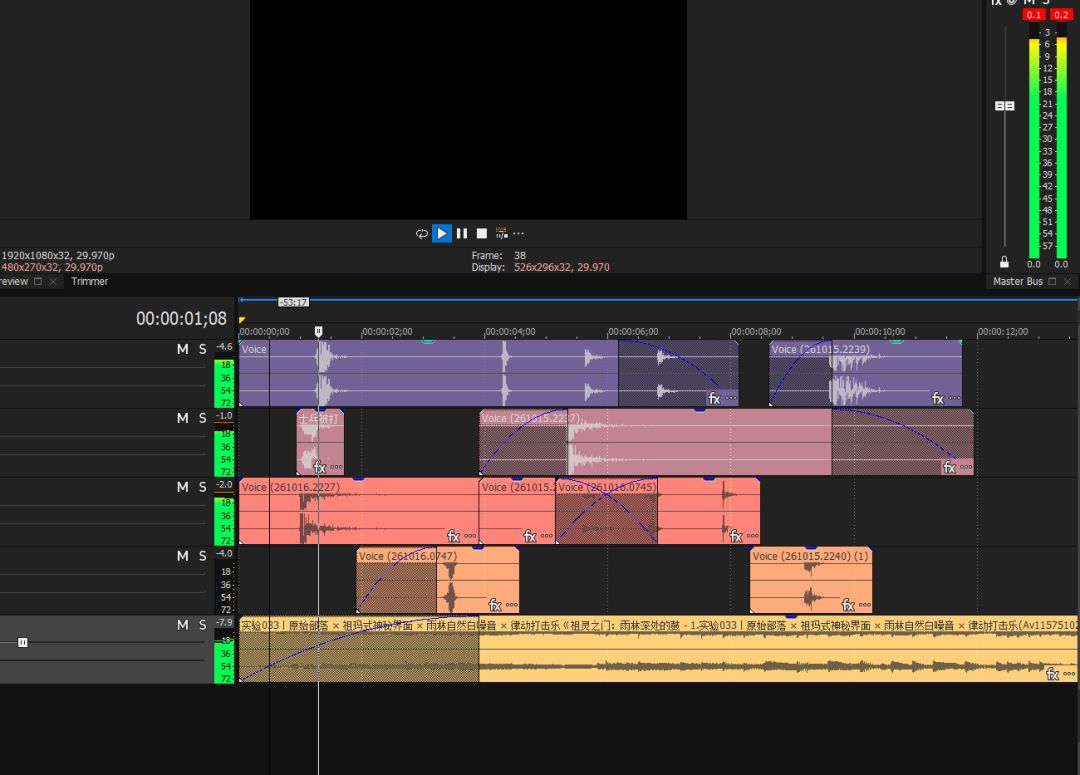Mute the music track at volume -7.9
The width and height of the screenshot is (1080, 775).
183,625
